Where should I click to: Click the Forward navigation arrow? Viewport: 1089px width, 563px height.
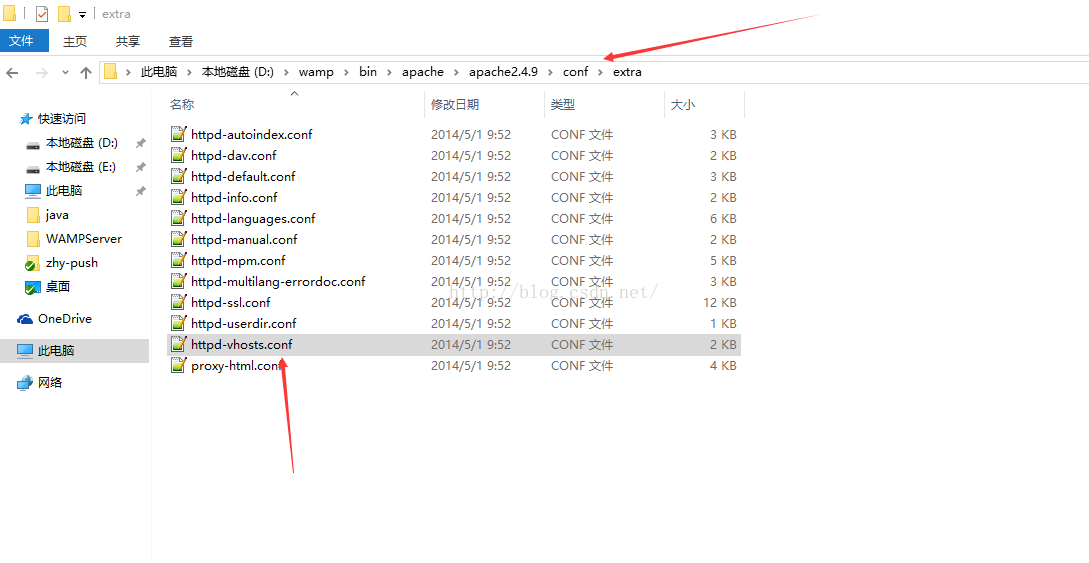pos(41,72)
